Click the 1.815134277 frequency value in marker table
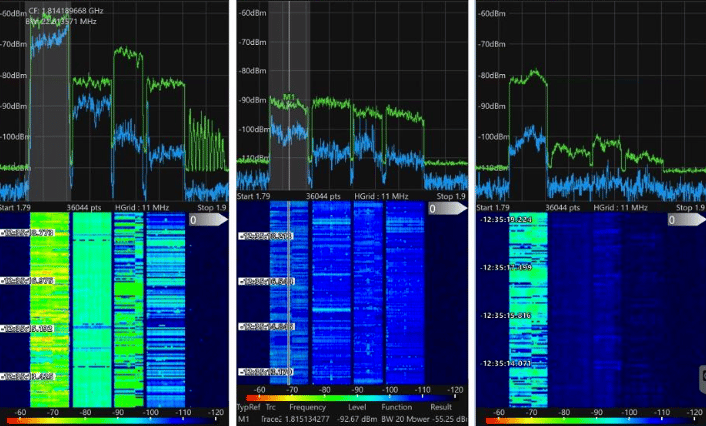 point(309,419)
